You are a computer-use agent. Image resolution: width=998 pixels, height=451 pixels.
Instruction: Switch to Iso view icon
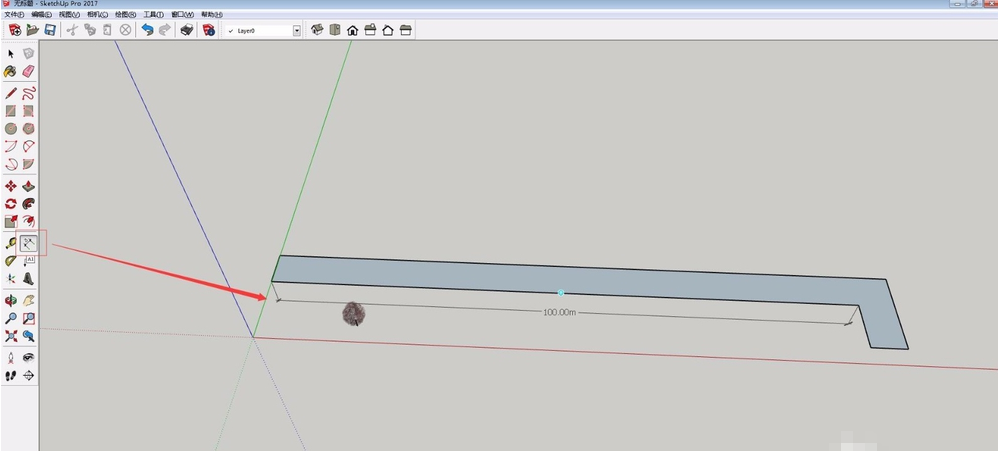pos(318,30)
